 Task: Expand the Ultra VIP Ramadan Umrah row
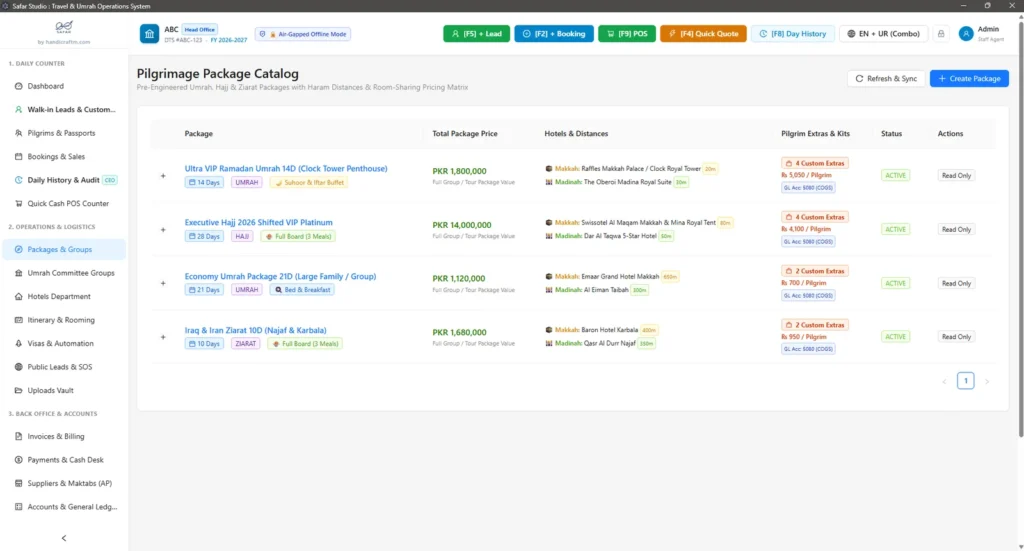coord(163,176)
